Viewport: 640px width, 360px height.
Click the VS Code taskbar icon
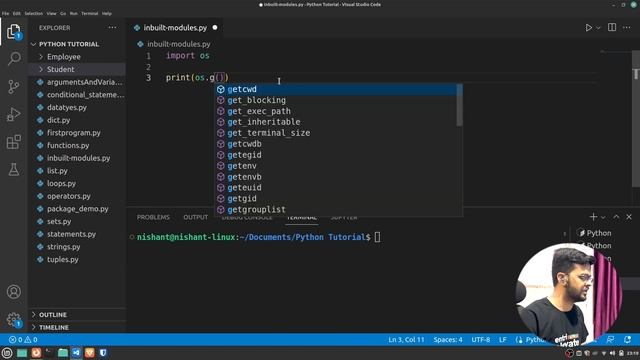pyautogui.click(x=76, y=353)
